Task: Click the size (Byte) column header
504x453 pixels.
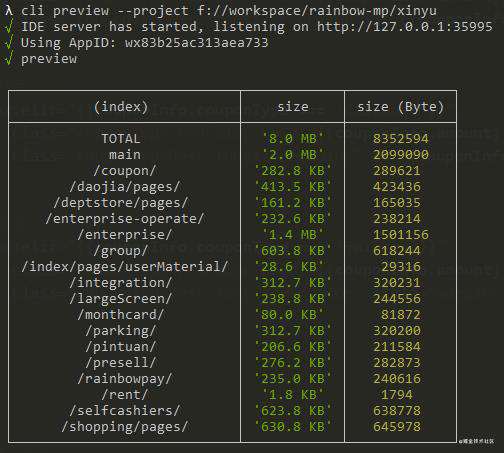Action: [x=400, y=107]
